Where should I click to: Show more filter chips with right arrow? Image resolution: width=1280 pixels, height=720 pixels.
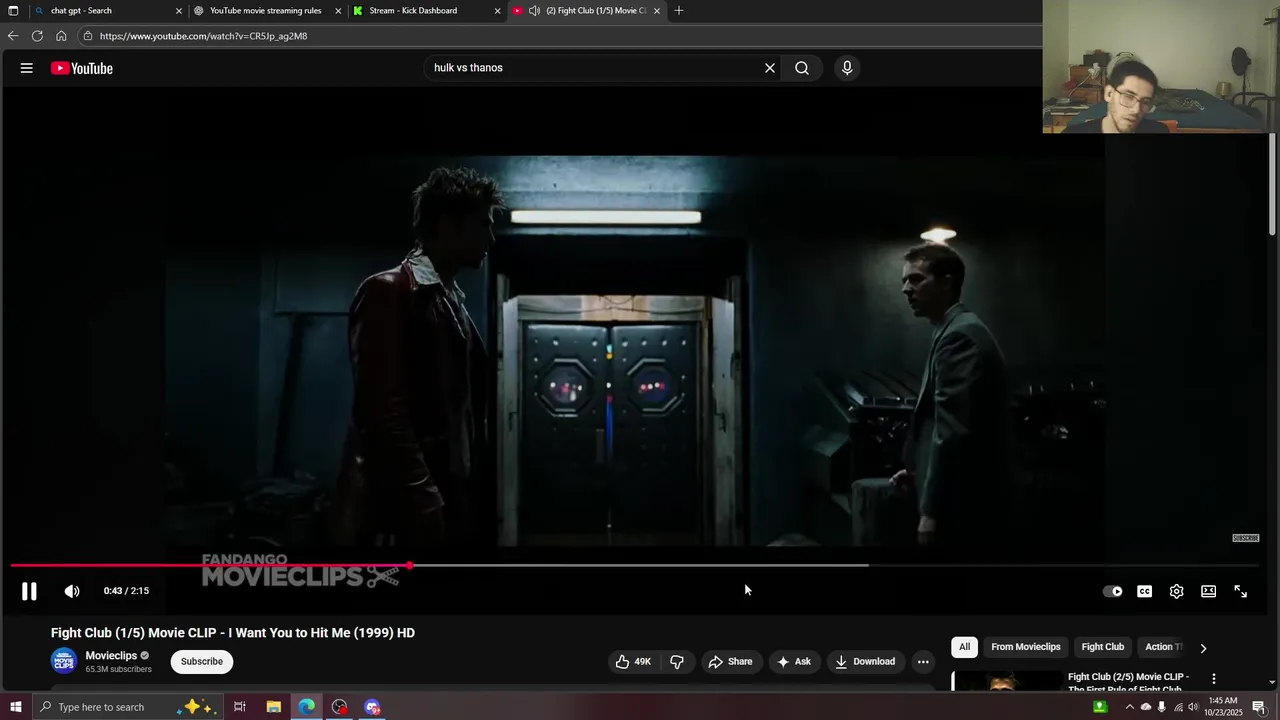[x=1203, y=648]
